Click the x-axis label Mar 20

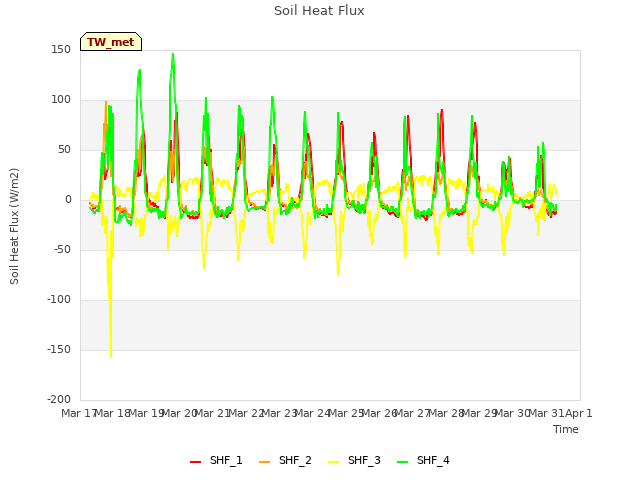(x=179, y=413)
